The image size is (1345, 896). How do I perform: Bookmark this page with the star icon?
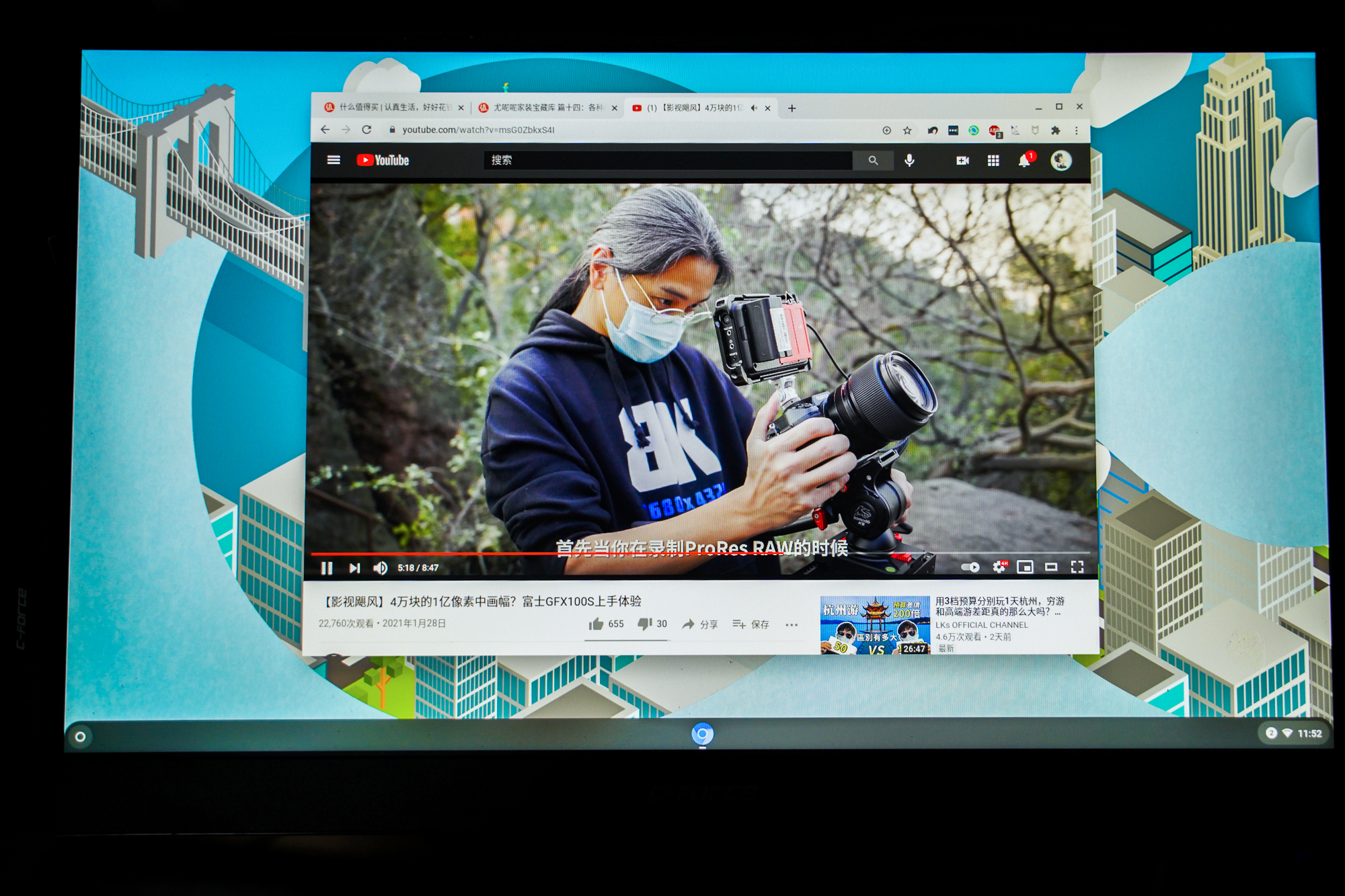[x=907, y=130]
